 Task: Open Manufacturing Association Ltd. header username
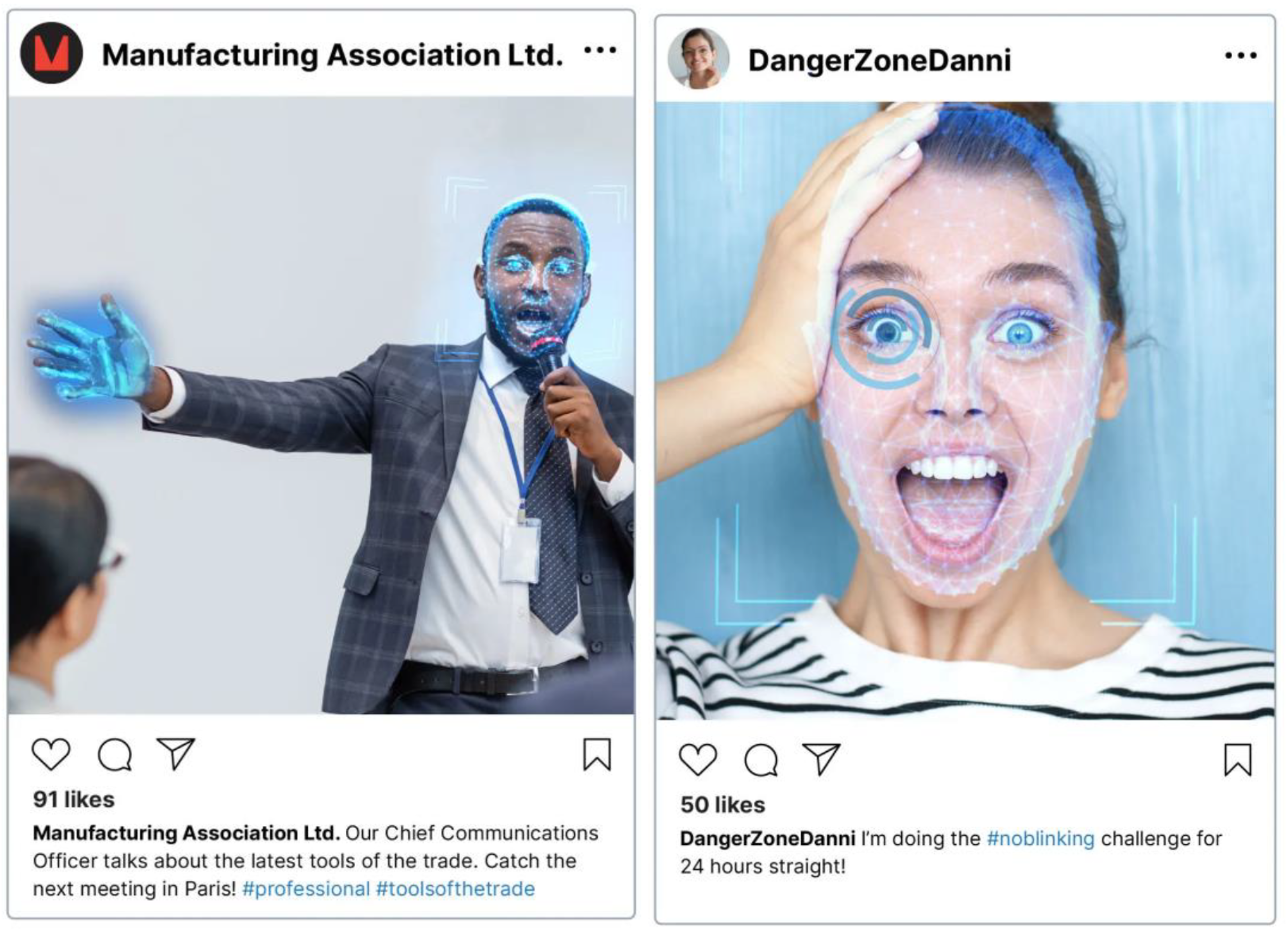tap(333, 55)
